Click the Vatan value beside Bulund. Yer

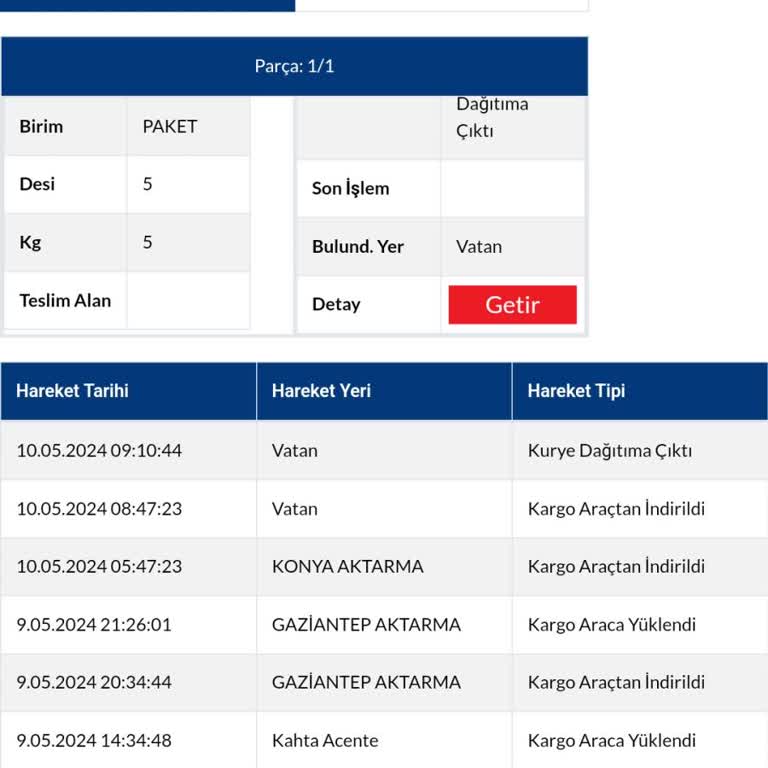(x=479, y=246)
